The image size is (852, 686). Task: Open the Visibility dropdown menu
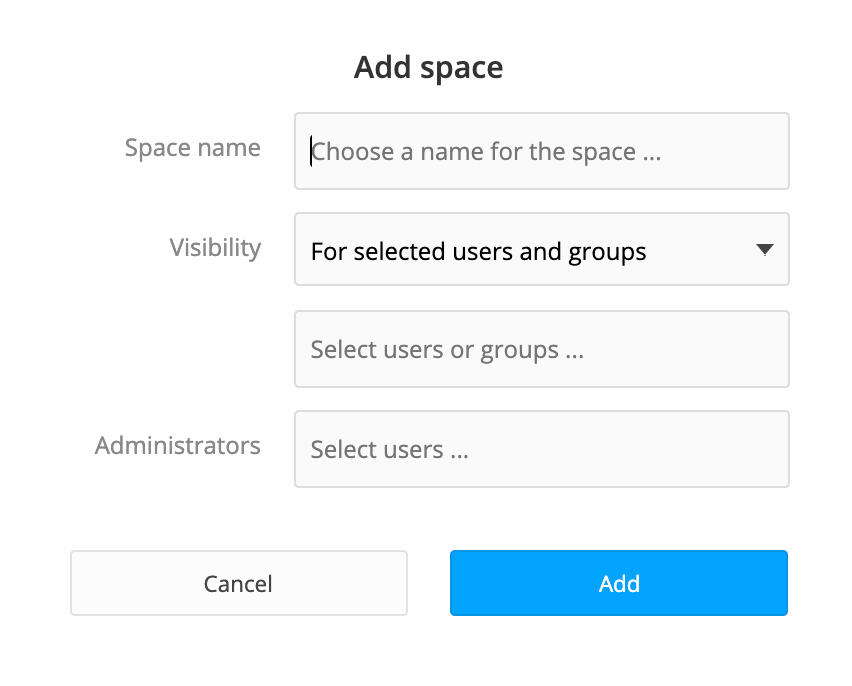pyautogui.click(x=541, y=250)
